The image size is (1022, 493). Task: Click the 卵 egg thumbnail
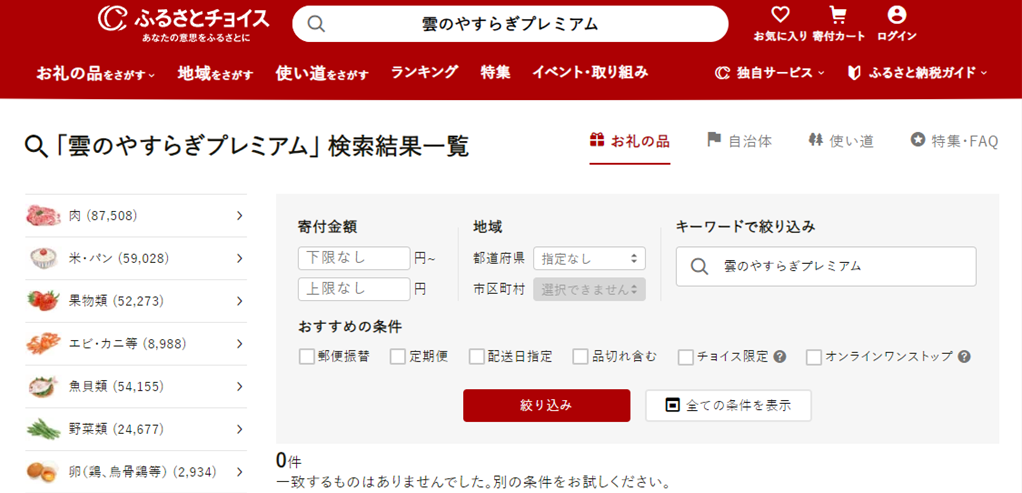tap(44, 471)
